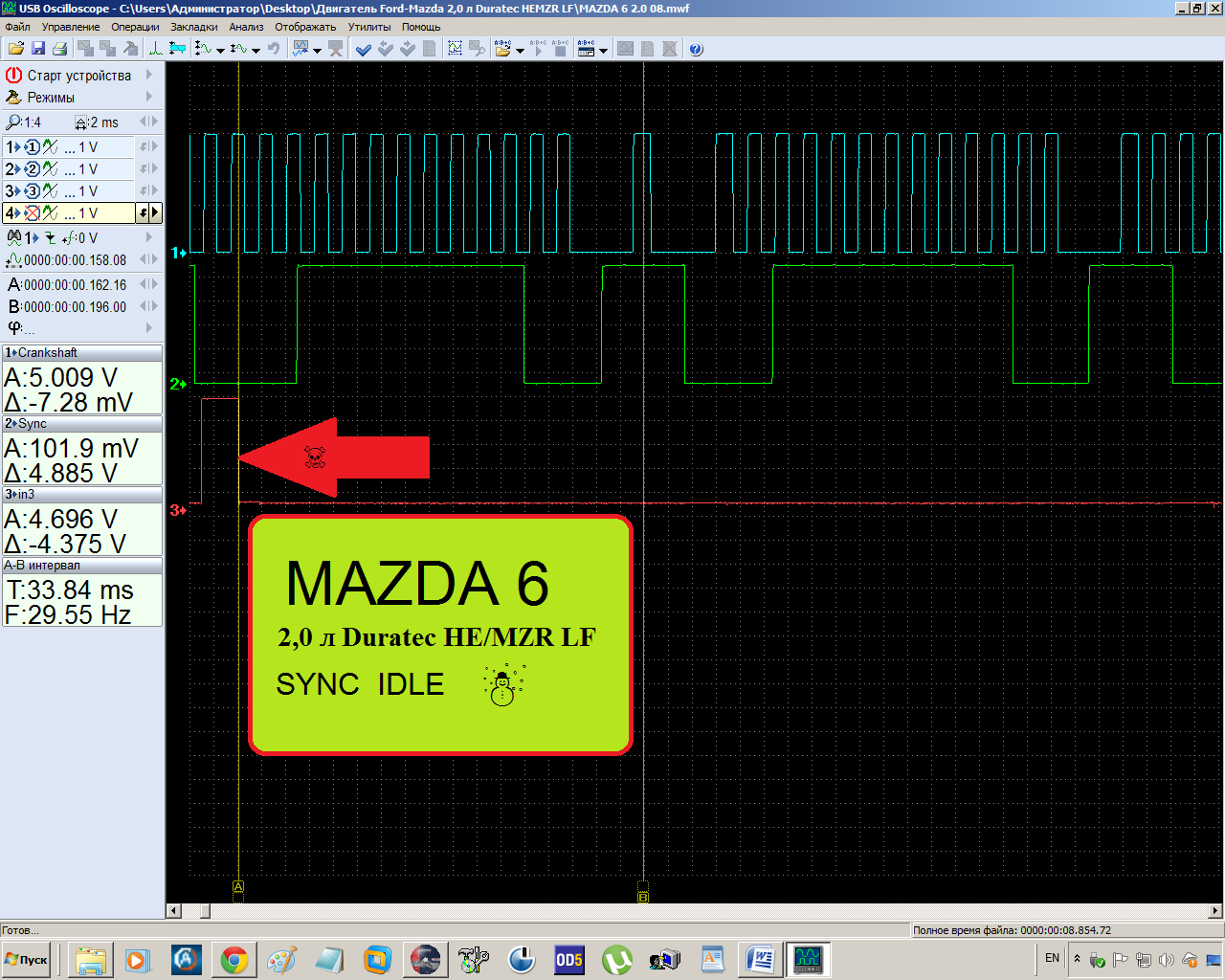This screenshot has width=1225, height=980.
Task: Click channel 1 invert arrow toggle
Action: click(x=144, y=147)
